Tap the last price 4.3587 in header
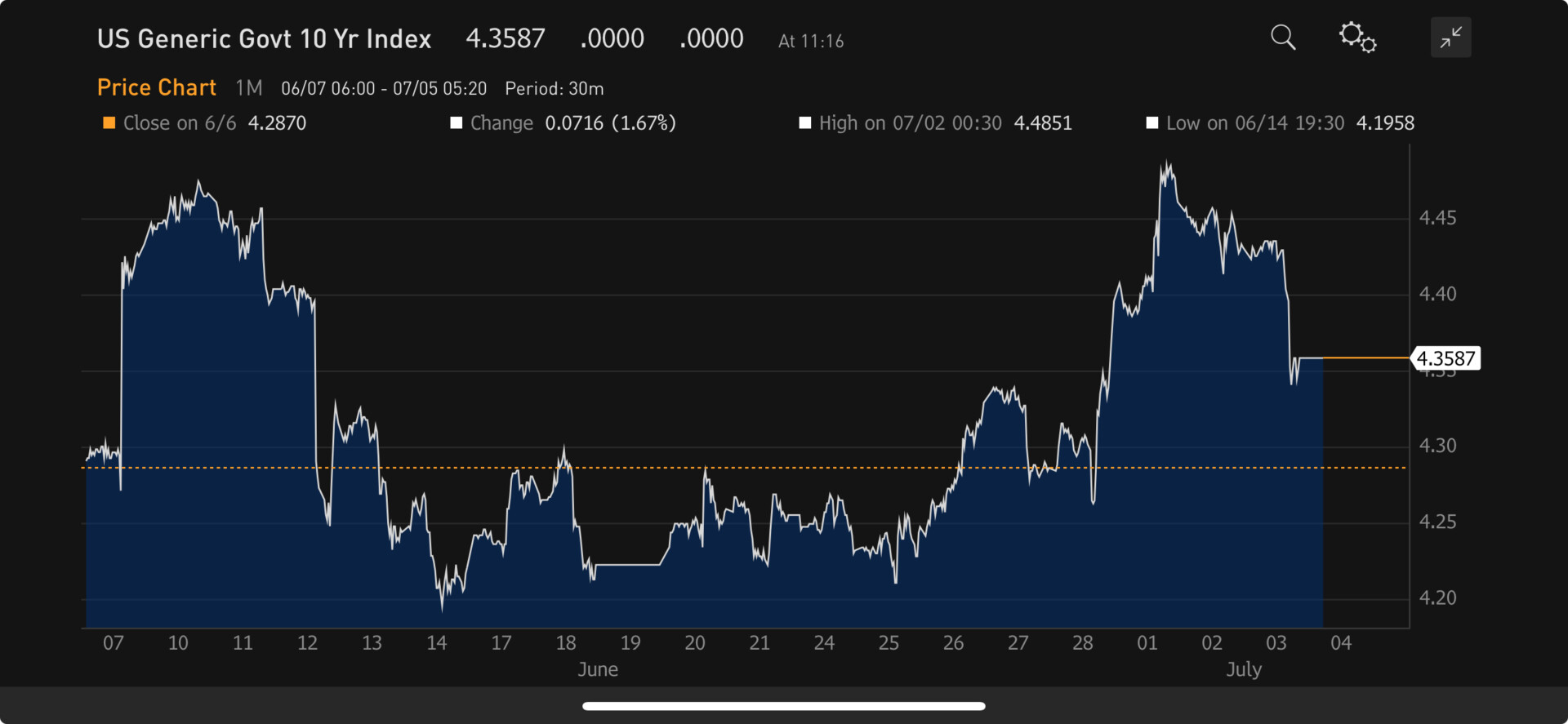This screenshot has width=1568, height=724. [505, 38]
